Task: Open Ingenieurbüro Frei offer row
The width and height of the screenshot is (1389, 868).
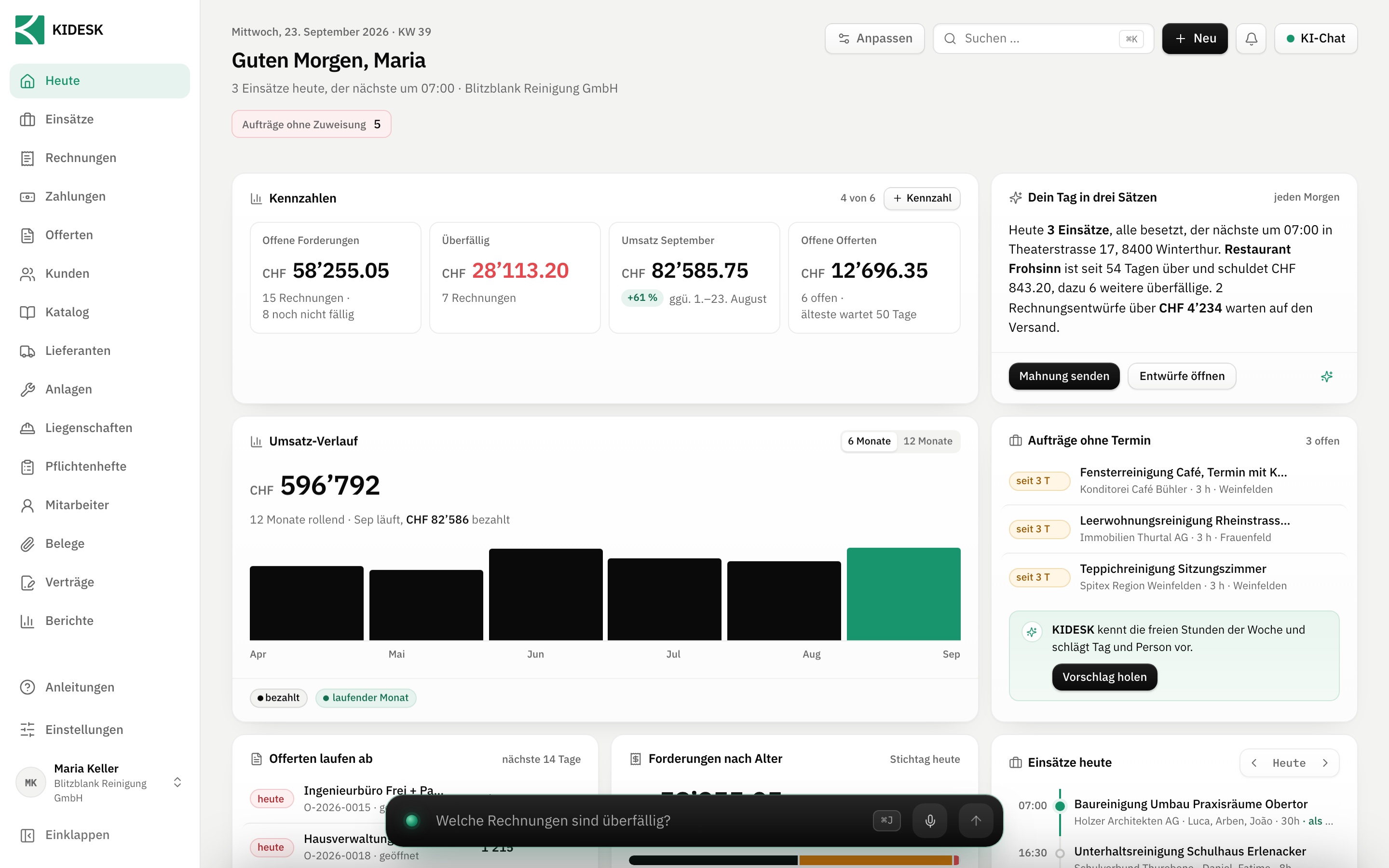Action: coord(416,799)
